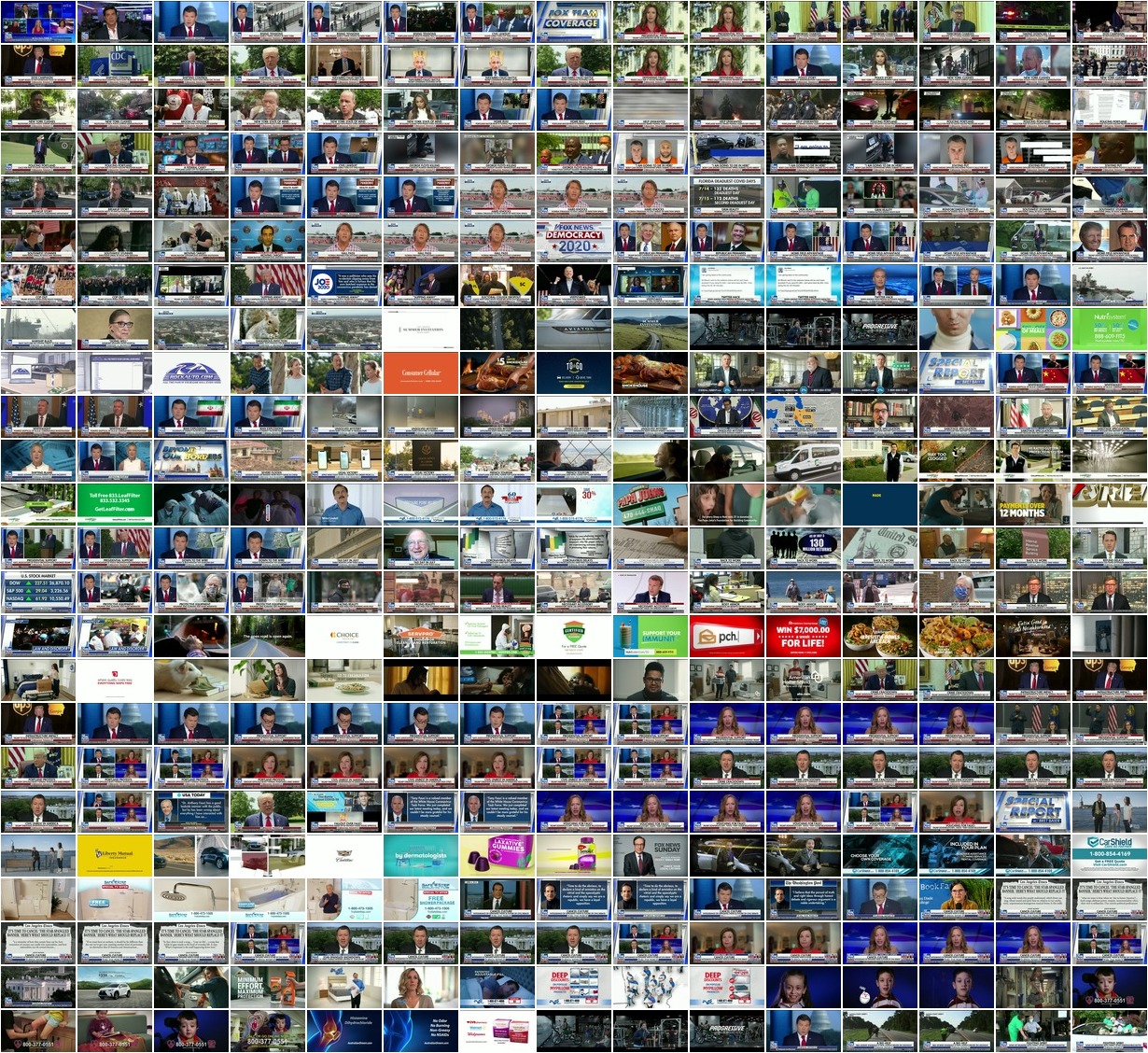Select the RockAuto.com logo frame
Viewport: 1148px width, 1053px height.
190,372
